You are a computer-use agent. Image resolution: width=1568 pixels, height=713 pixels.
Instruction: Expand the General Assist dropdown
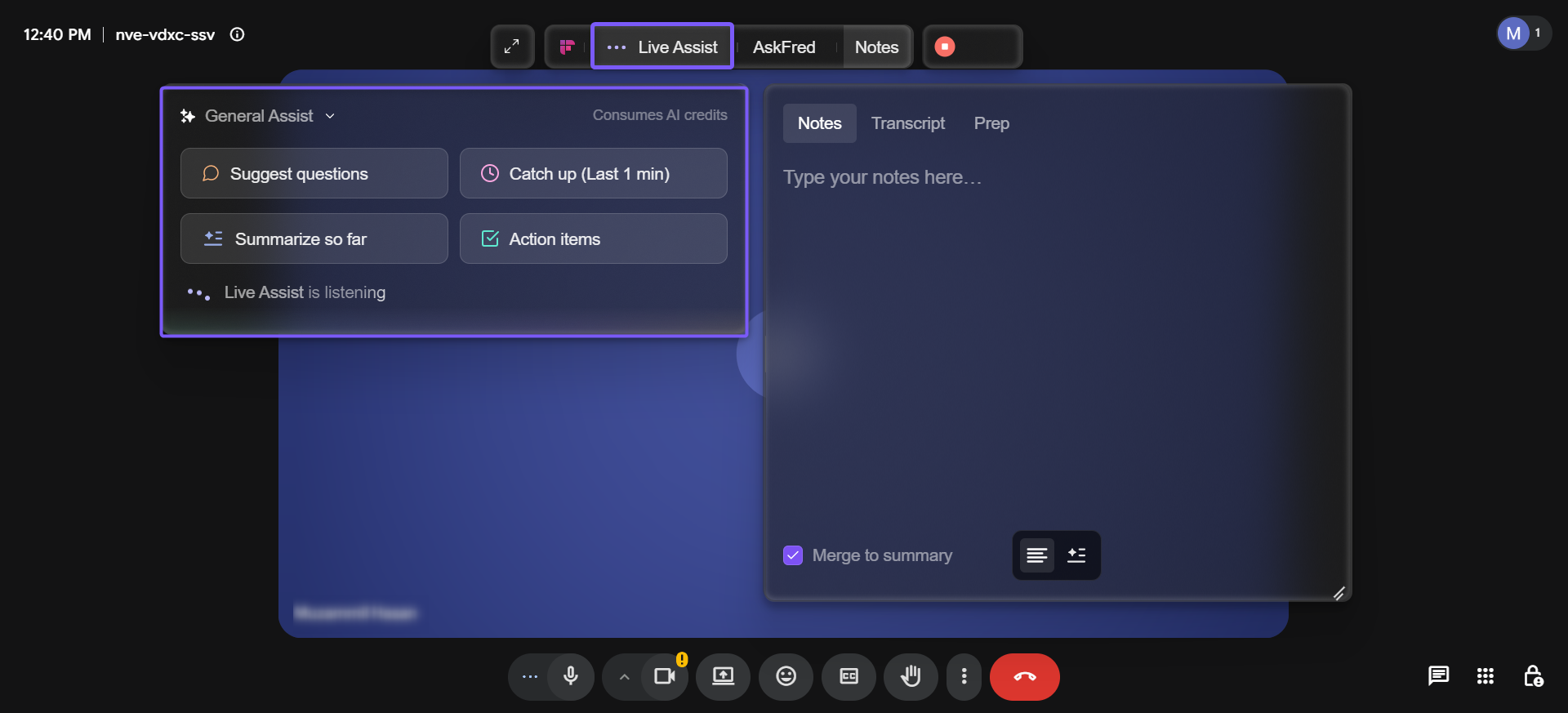(x=258, y=116)
